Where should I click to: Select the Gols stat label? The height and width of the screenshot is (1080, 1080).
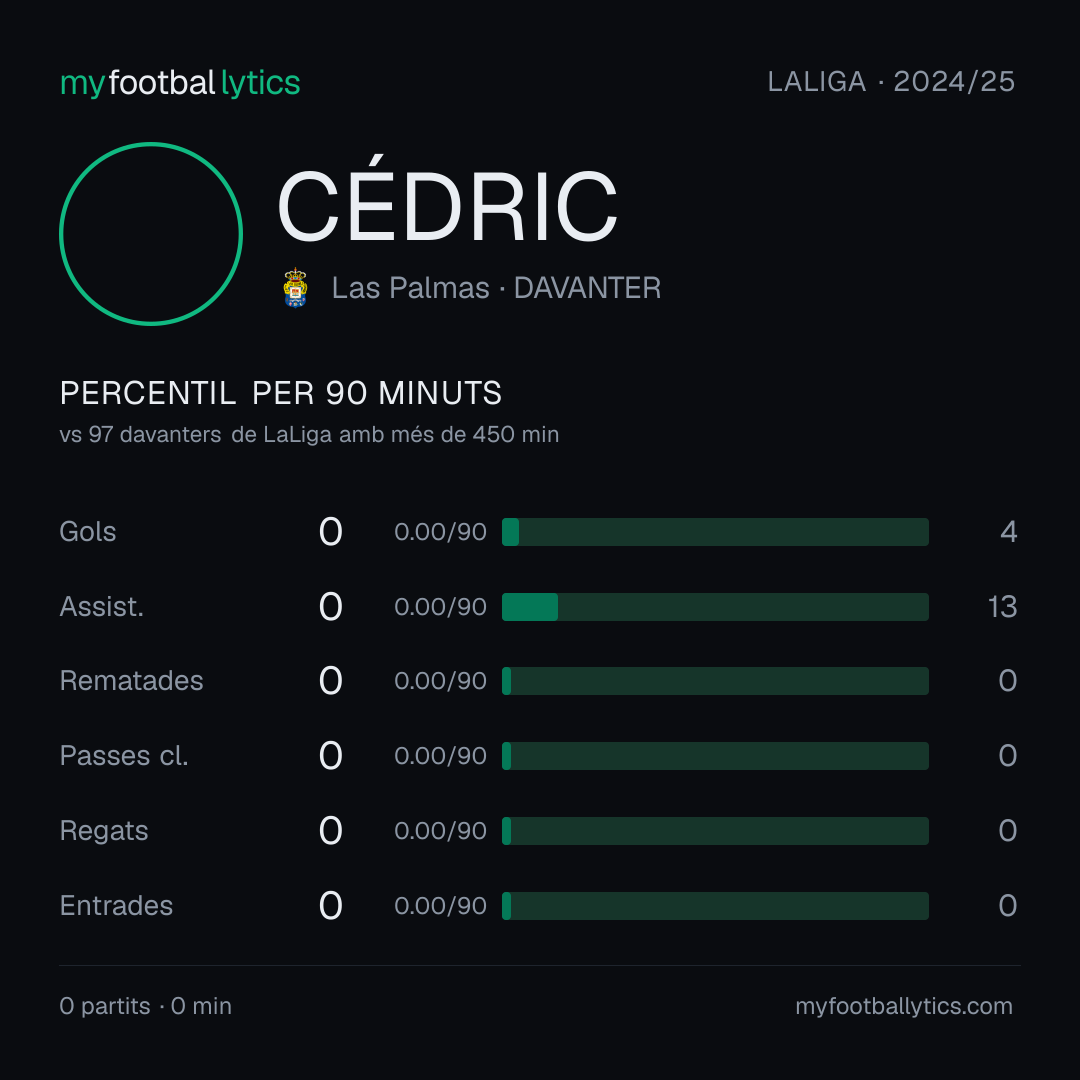pyautogui.click(x=87, y=532)
